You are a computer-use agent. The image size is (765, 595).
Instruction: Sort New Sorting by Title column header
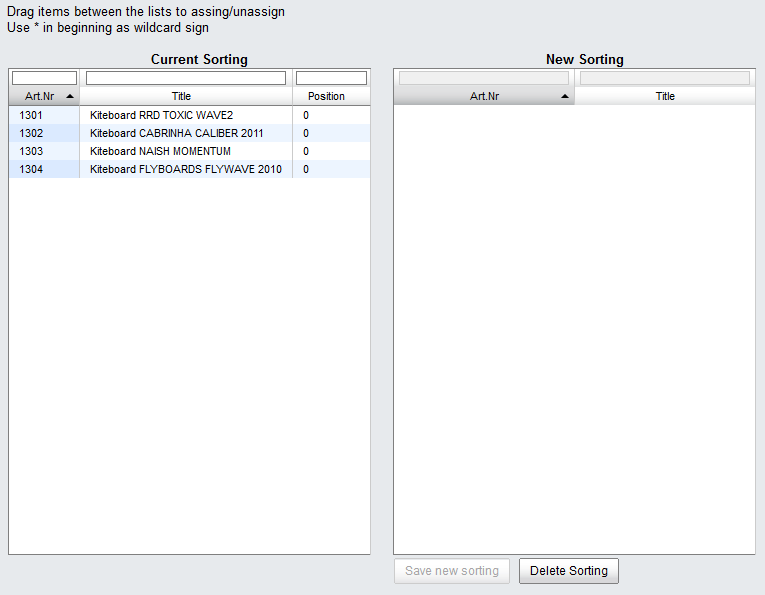tap(665, 97)
